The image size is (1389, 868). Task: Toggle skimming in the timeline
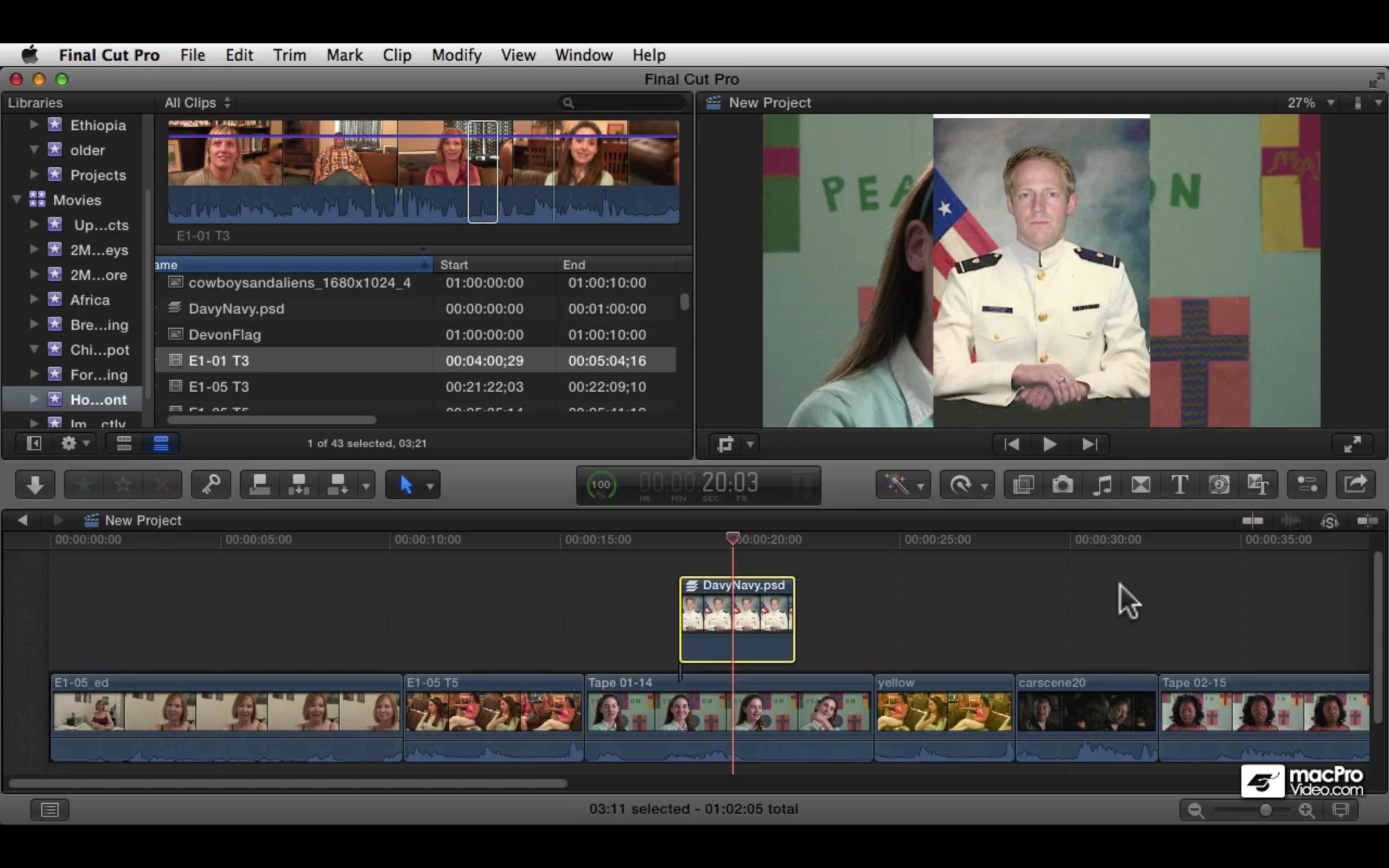tap(1252, 521)
